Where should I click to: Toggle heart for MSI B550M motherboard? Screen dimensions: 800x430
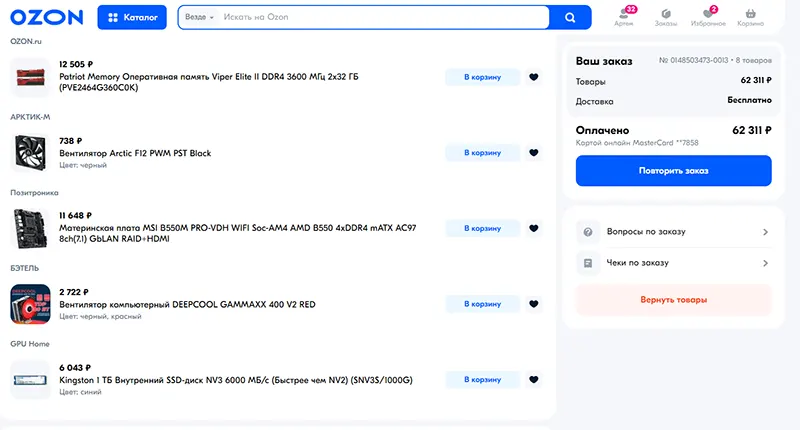pos(534,228)
